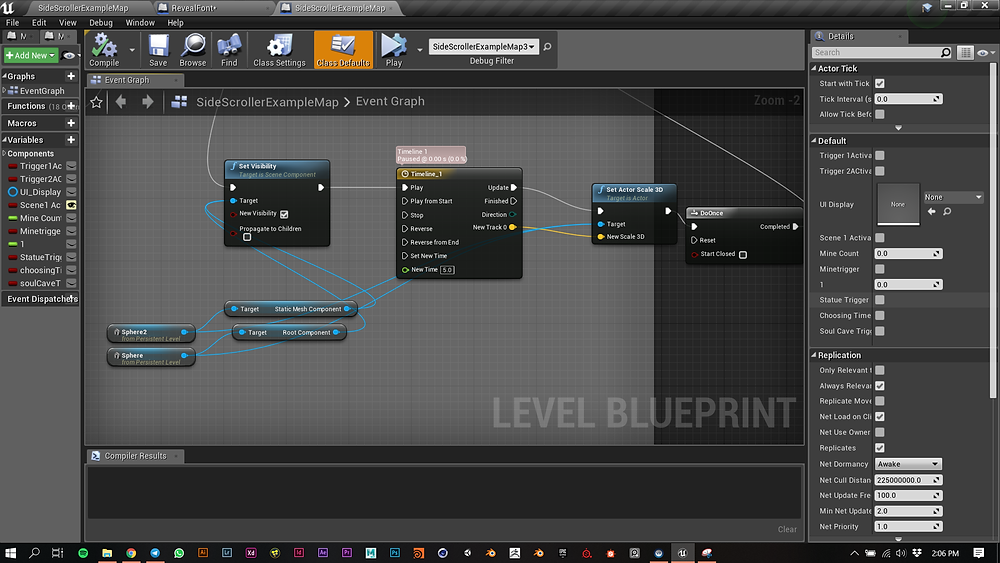The height and width of the screenshot is (563, 1000).
Task: Enable Allow Tick Before Begin Play
Action: point(879,114)
